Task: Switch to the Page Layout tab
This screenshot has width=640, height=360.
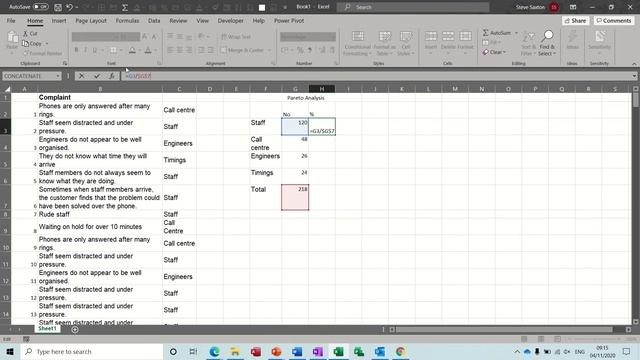Action: click(91, 20)
